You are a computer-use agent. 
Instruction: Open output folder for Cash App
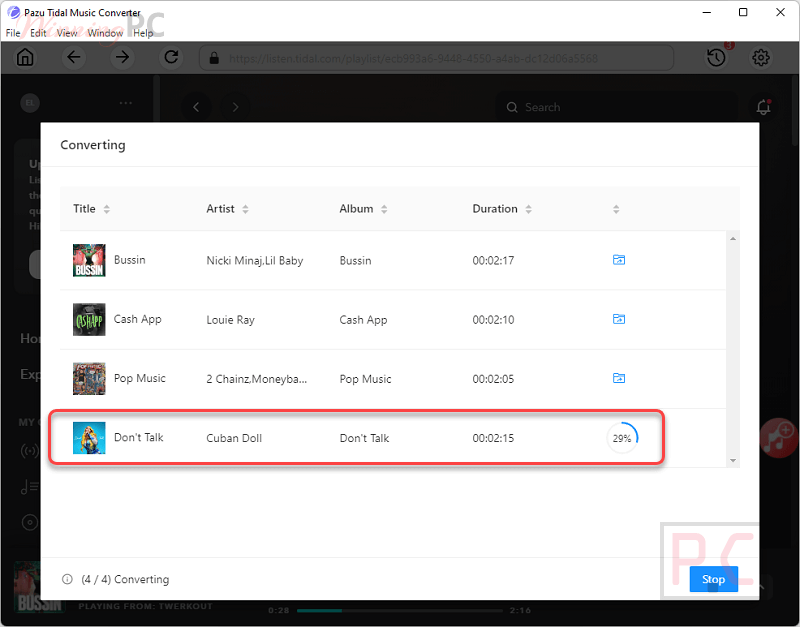(x=619, y=319)
